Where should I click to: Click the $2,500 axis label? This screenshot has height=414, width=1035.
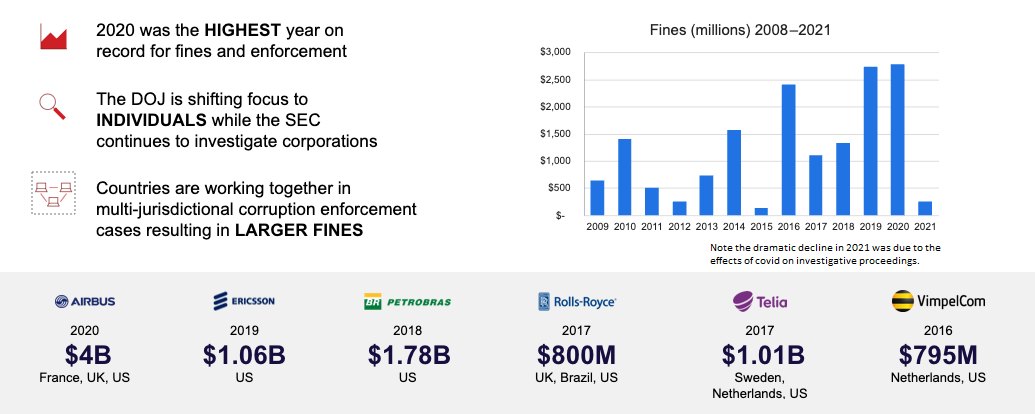555,80
